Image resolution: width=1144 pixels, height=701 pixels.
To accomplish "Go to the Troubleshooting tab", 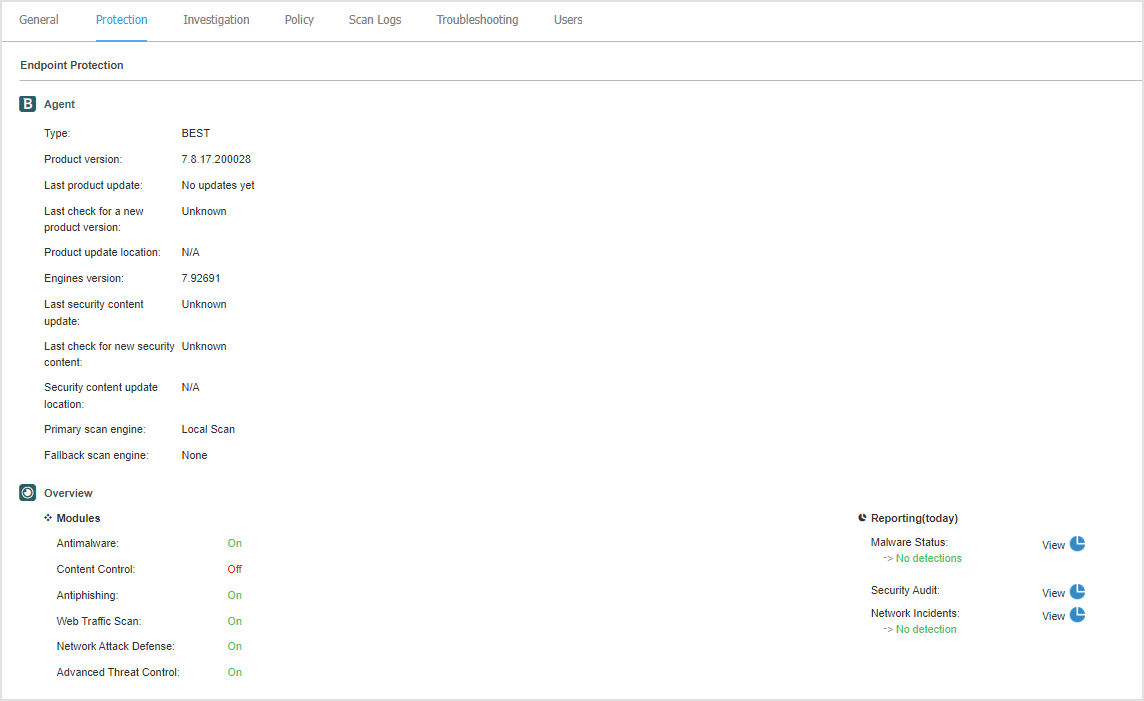I will [x=477, y=19].
